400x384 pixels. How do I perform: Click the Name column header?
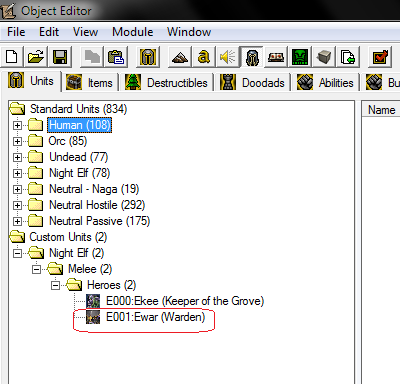[381, 110]
